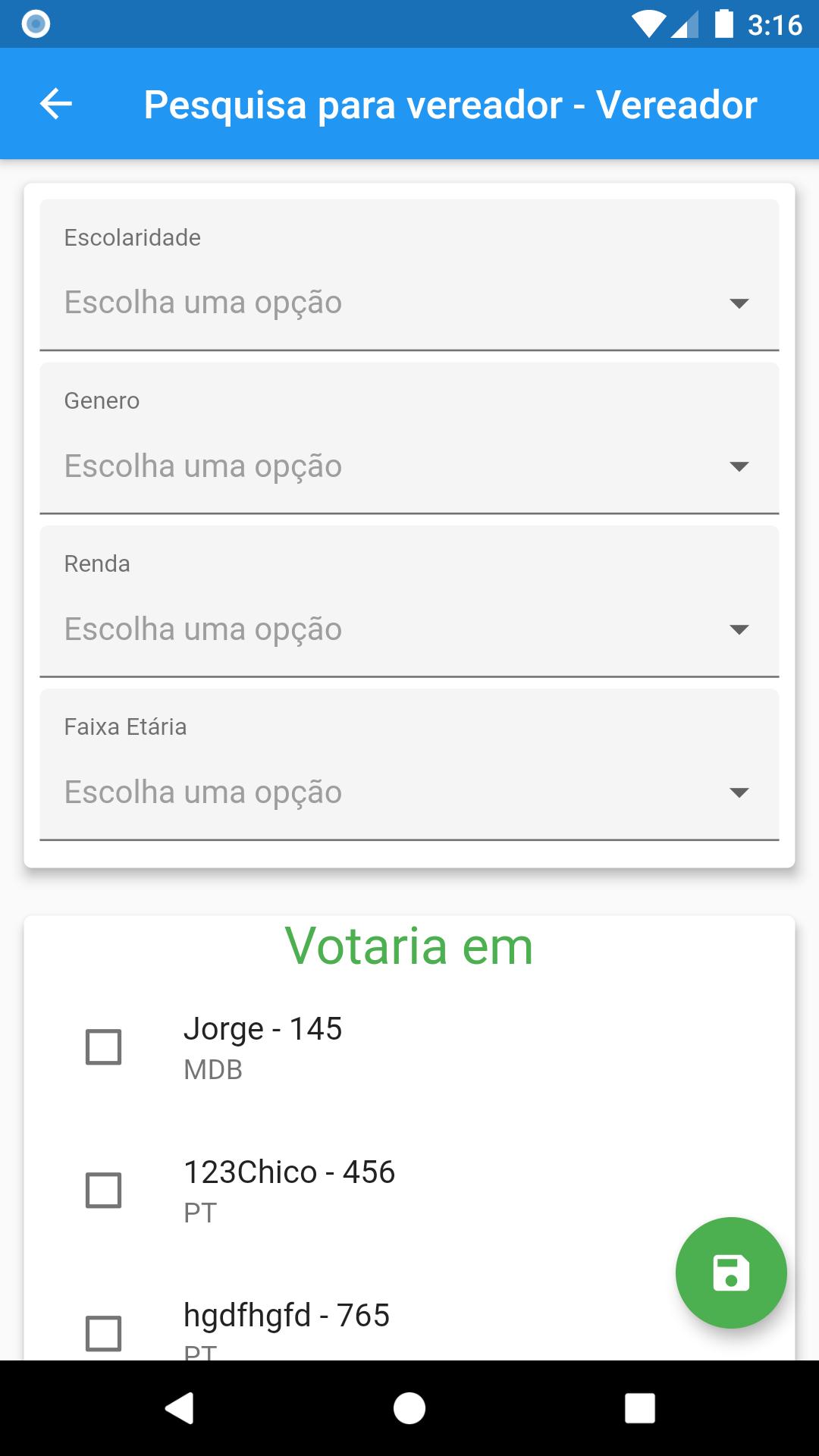Screen dimensions: 819x1456
Task: Tap the green save floating button
Action: [x=731, y=1272]
